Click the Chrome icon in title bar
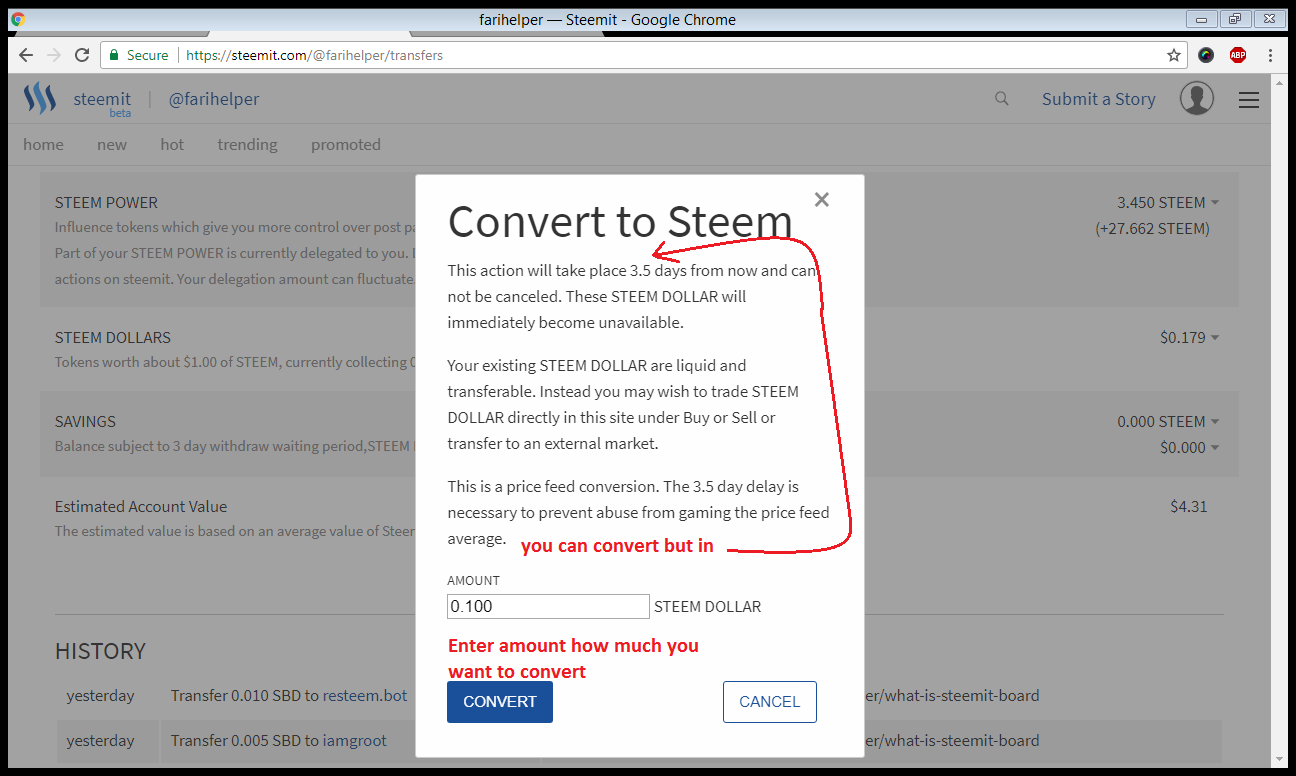 coord(18,19)
